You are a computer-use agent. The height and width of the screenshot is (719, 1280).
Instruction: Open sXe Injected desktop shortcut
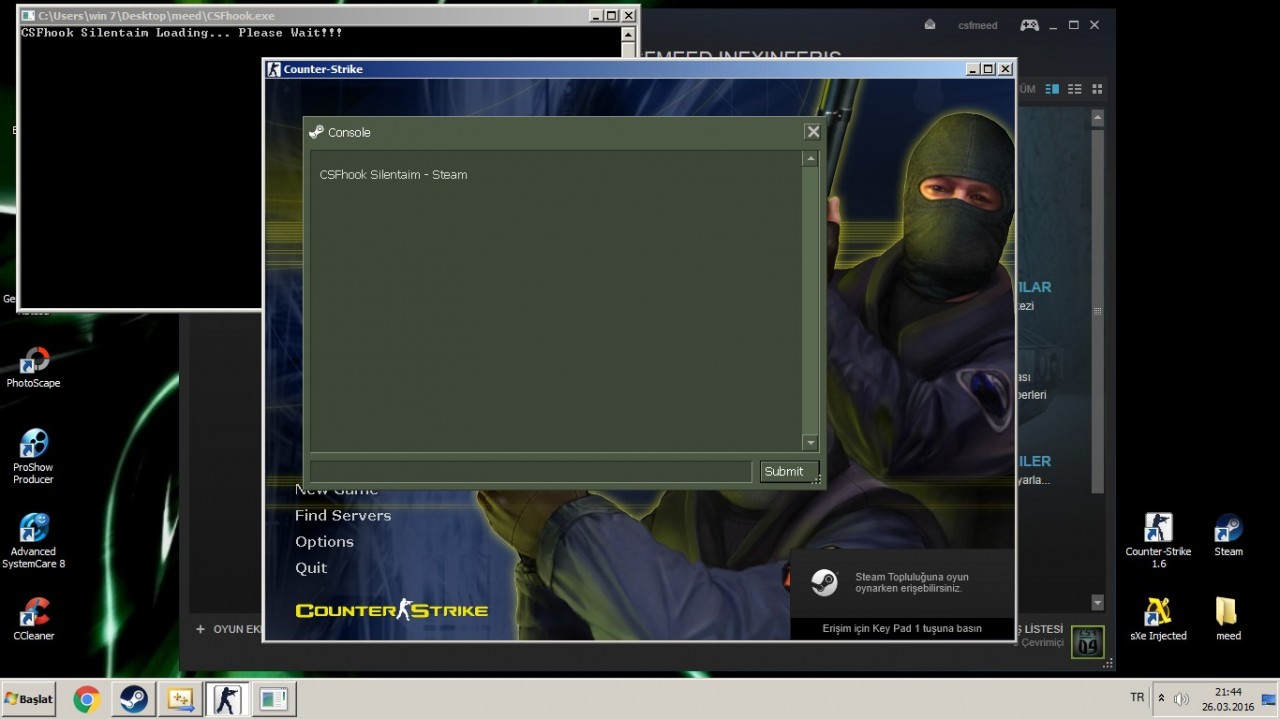point(1158,619)
